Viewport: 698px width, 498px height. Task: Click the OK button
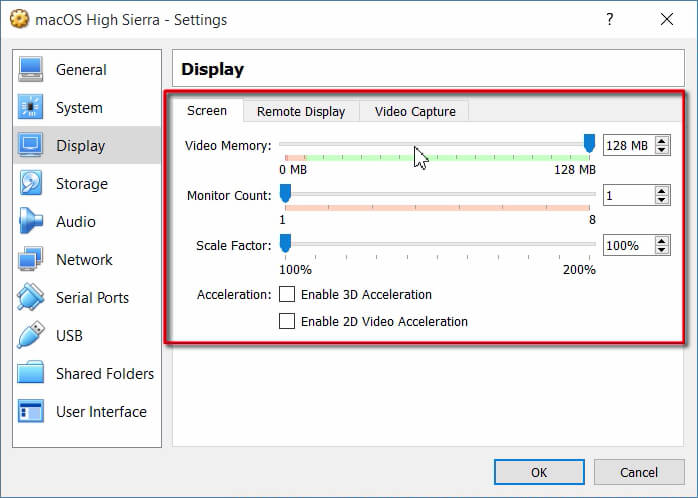click(x=539, y=472)
